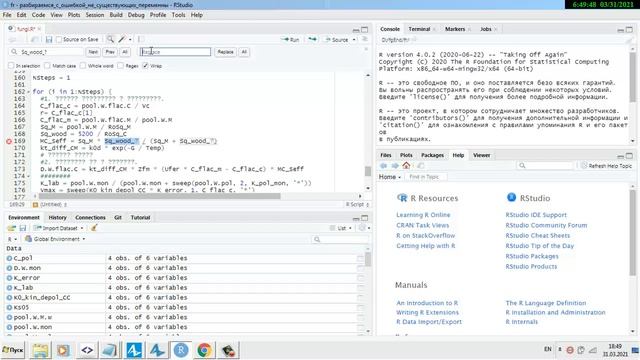Image resolution: width=640 pixels, height=360 pixels.
Task: Open the R language selector dropdown
Action: click(x=12, y=239)
